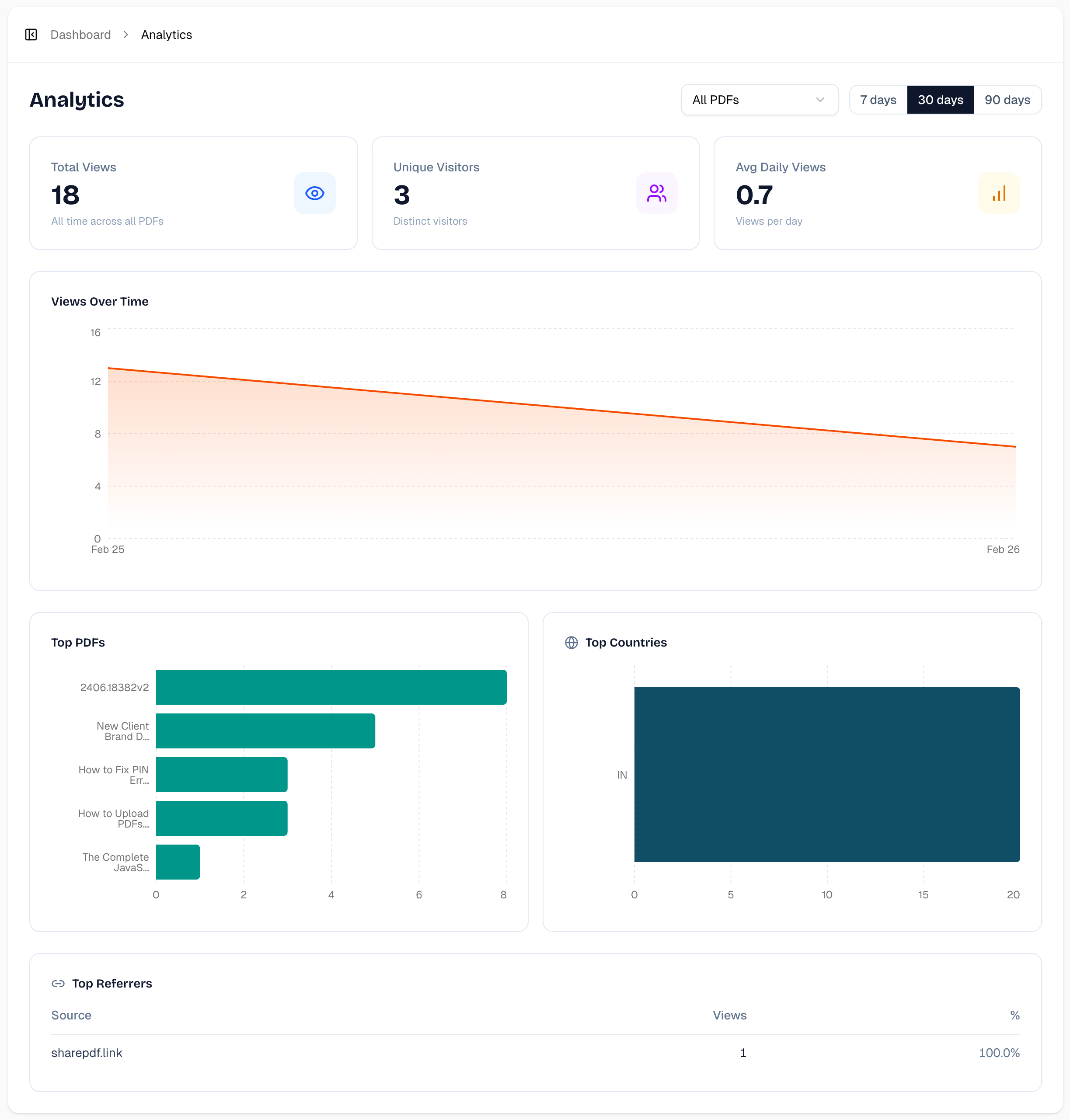Click the eye icon on Total Views card
The width and height of the screenshot is (1070, 1120).
tap(315, 193)
